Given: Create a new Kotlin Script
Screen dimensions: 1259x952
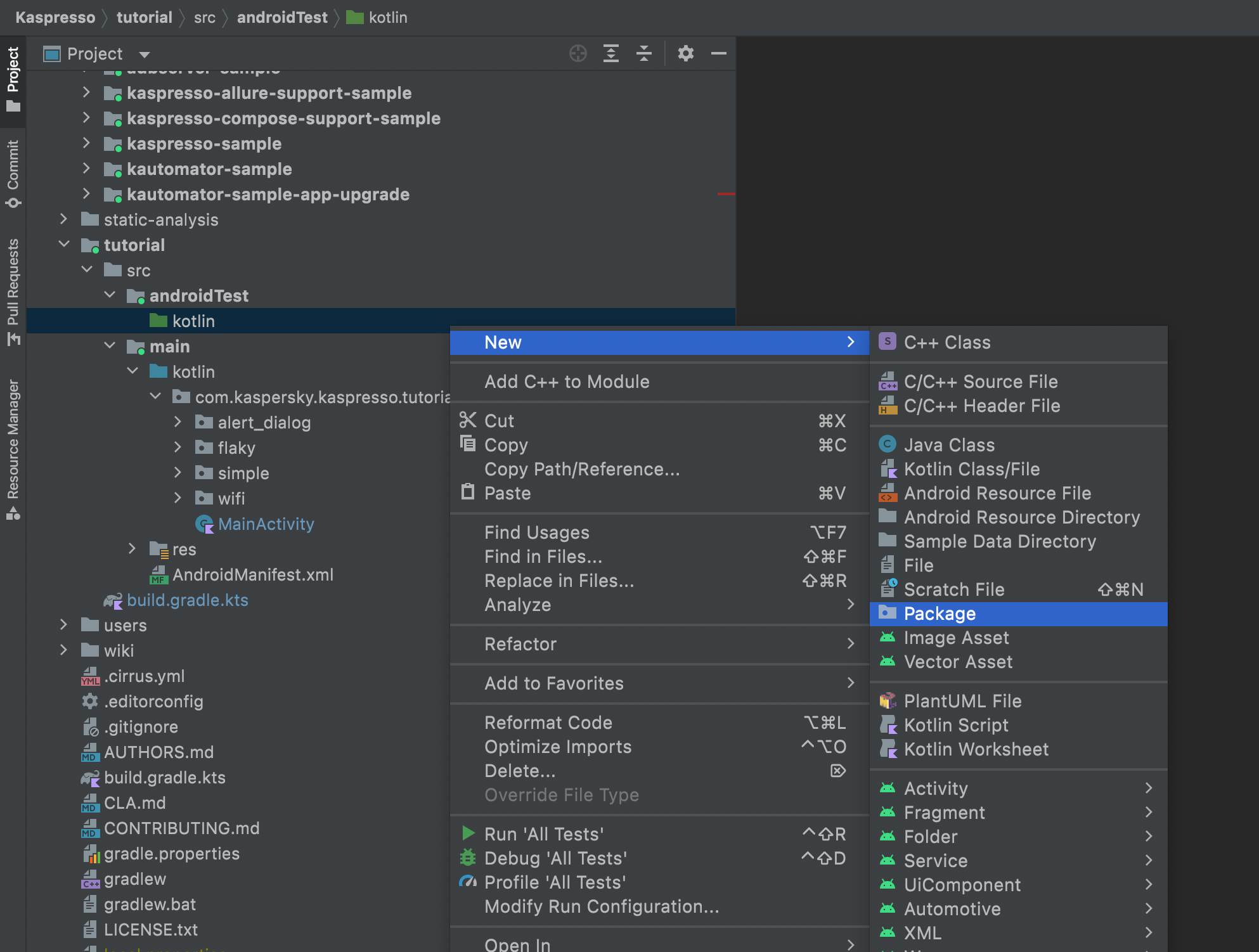Looking at the screenshot, I should [x=1019, y=725].
